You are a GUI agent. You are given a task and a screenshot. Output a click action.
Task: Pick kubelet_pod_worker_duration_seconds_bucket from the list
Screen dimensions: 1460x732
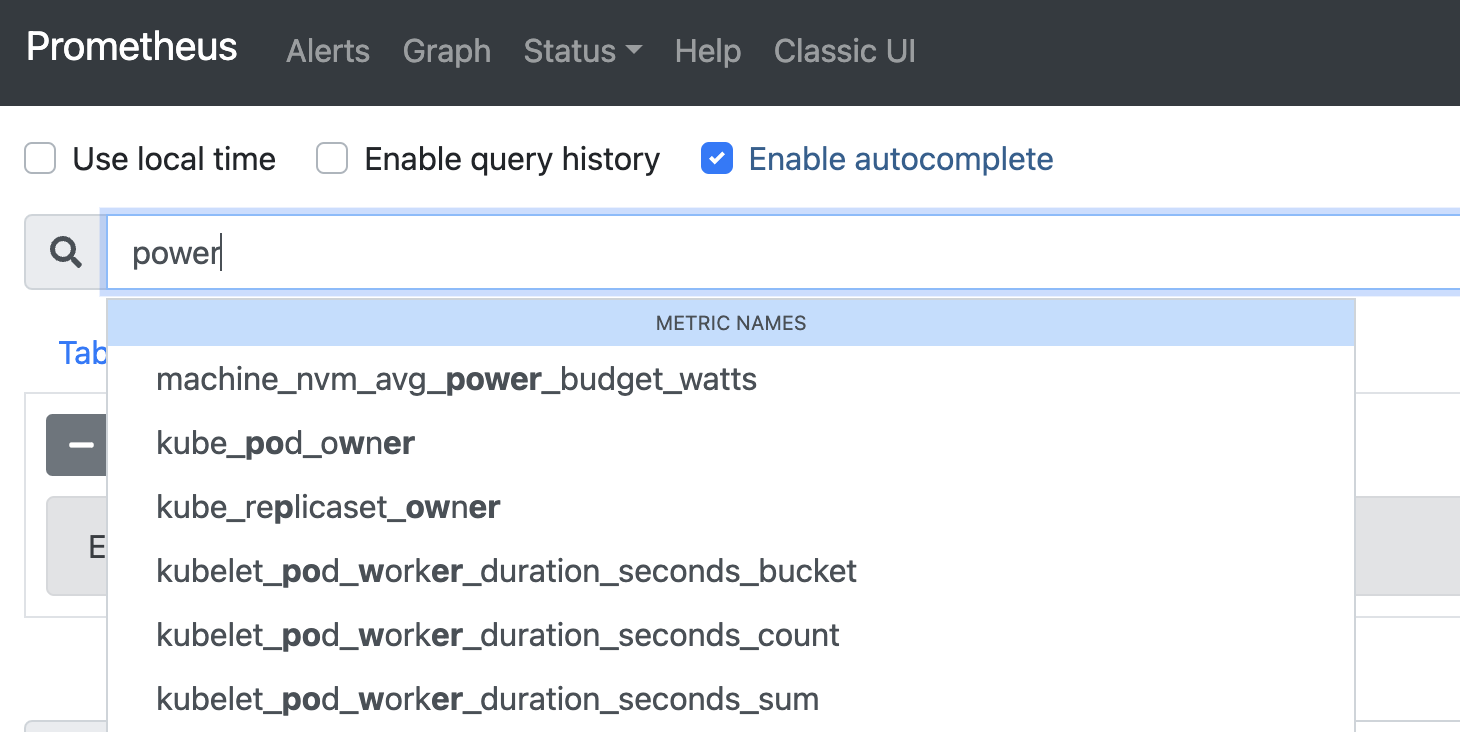(x=506, y=570)
